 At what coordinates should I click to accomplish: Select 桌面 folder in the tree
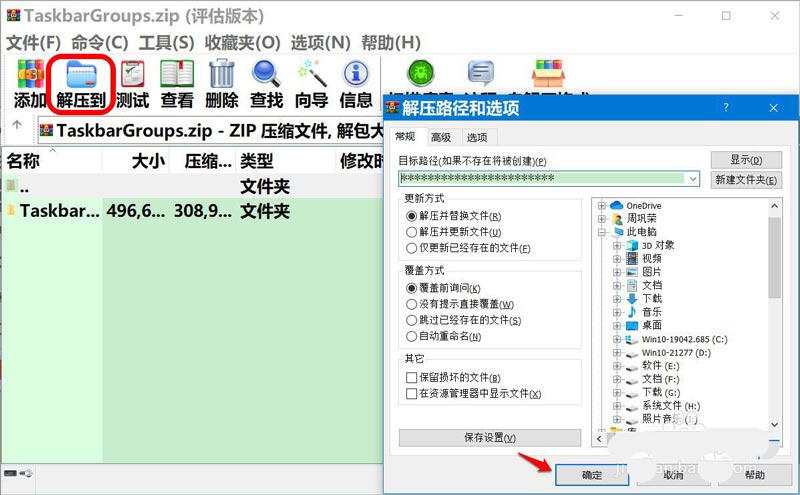(x=644, y=325)
